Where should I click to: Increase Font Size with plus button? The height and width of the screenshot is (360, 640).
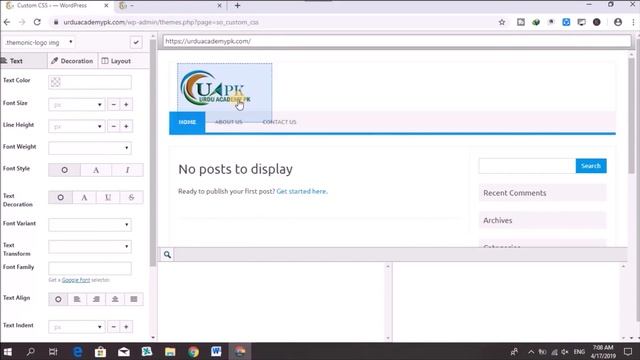126,104
